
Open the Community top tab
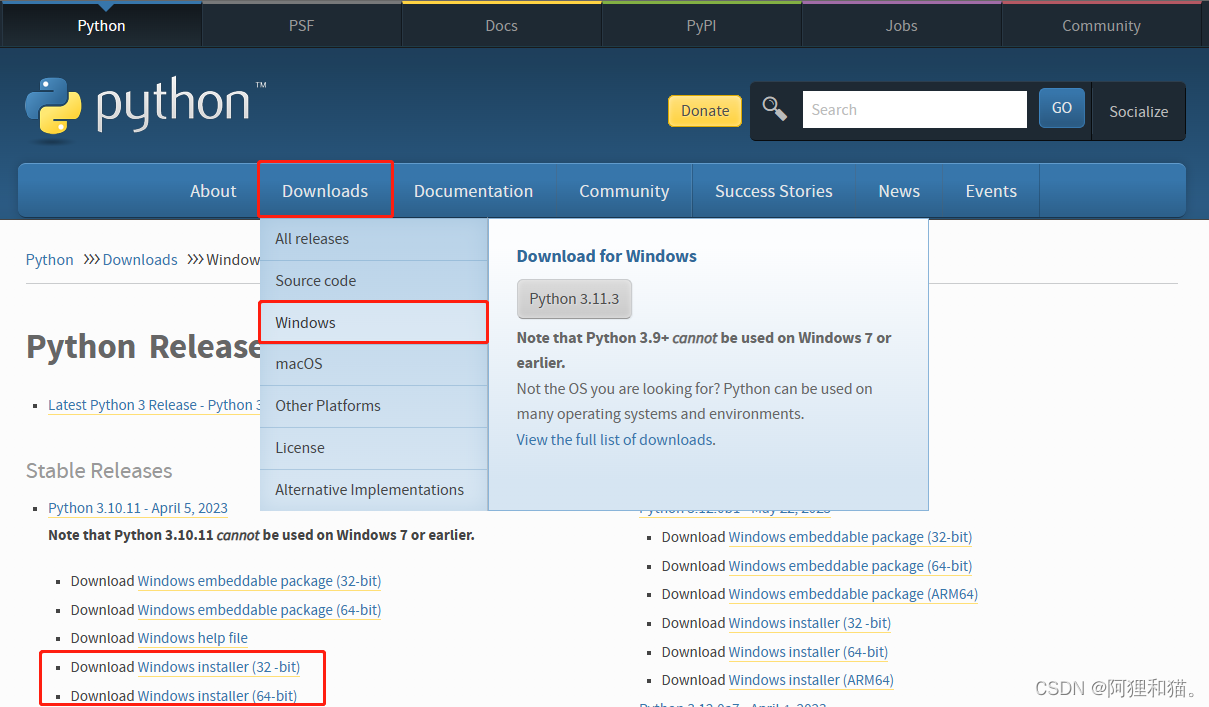pyautogui.click(x=1101, y=26)
